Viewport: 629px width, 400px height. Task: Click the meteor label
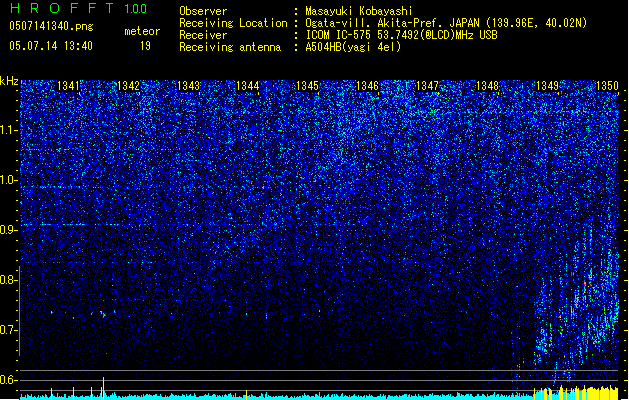point(142,31)
